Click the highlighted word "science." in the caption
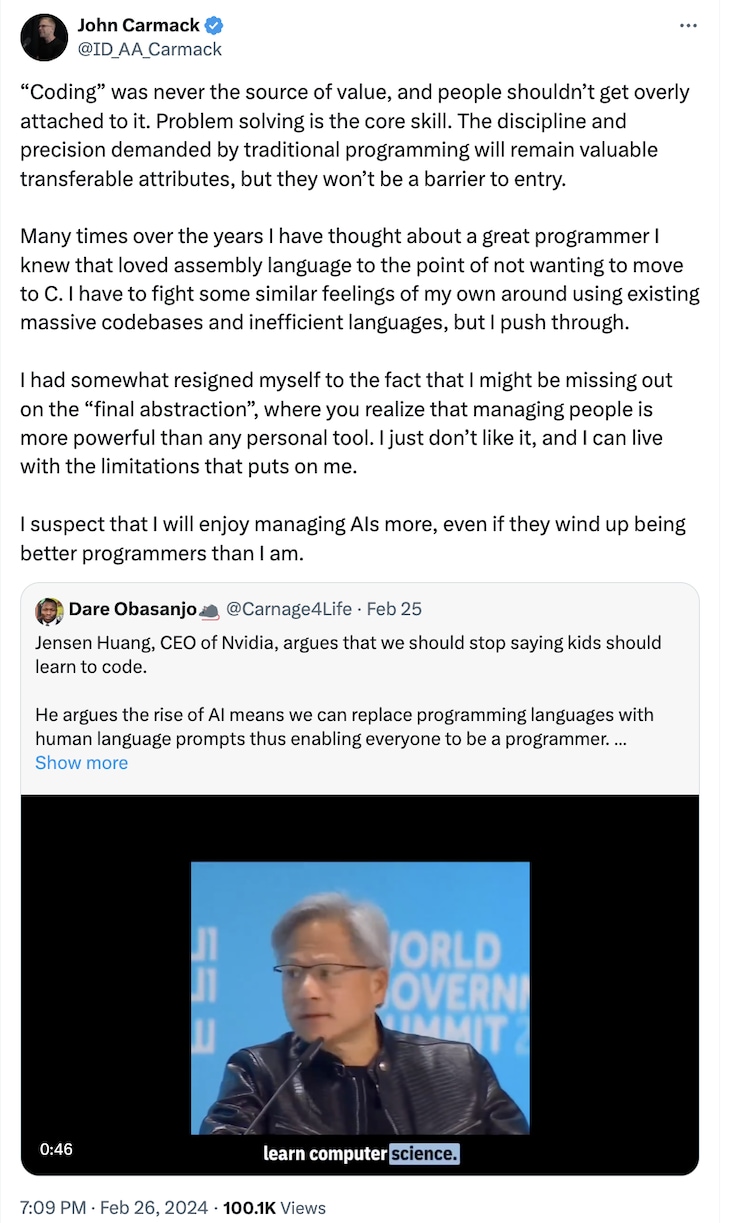The height and width of the screenshot is (1223, 750). (x=424, y=1153)
